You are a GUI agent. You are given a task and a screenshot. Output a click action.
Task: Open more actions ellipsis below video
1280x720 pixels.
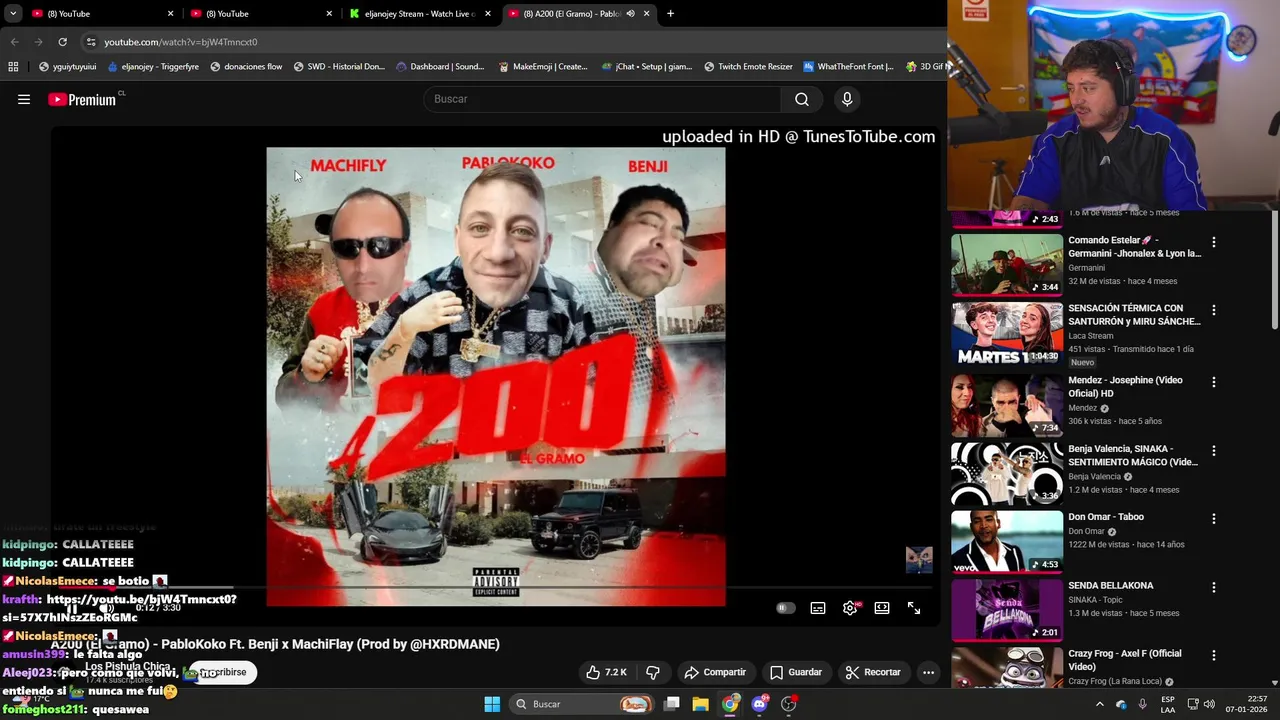tap(928, 672)
